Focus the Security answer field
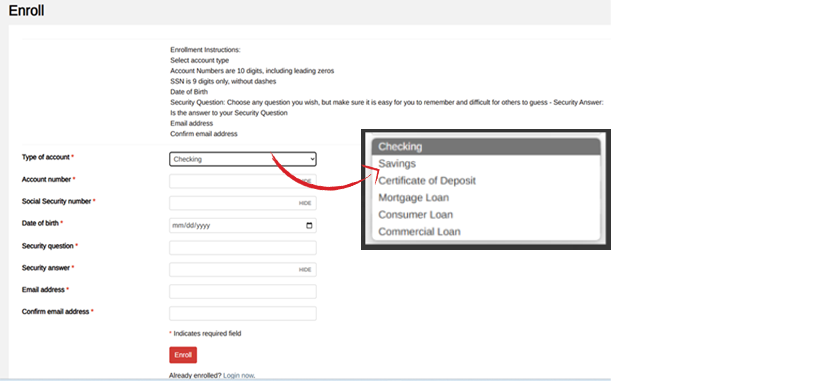The width and height of the screenshot is (823, 383). point(242,270)
